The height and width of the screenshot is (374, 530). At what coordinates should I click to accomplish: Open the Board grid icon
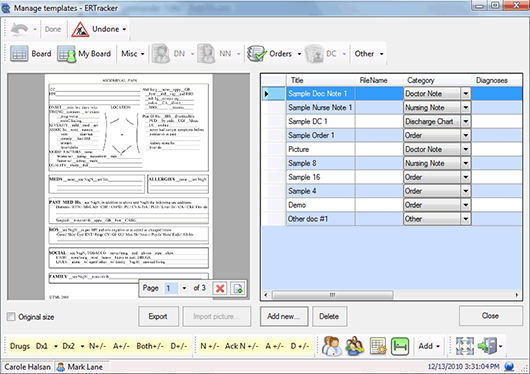(19, 54)
